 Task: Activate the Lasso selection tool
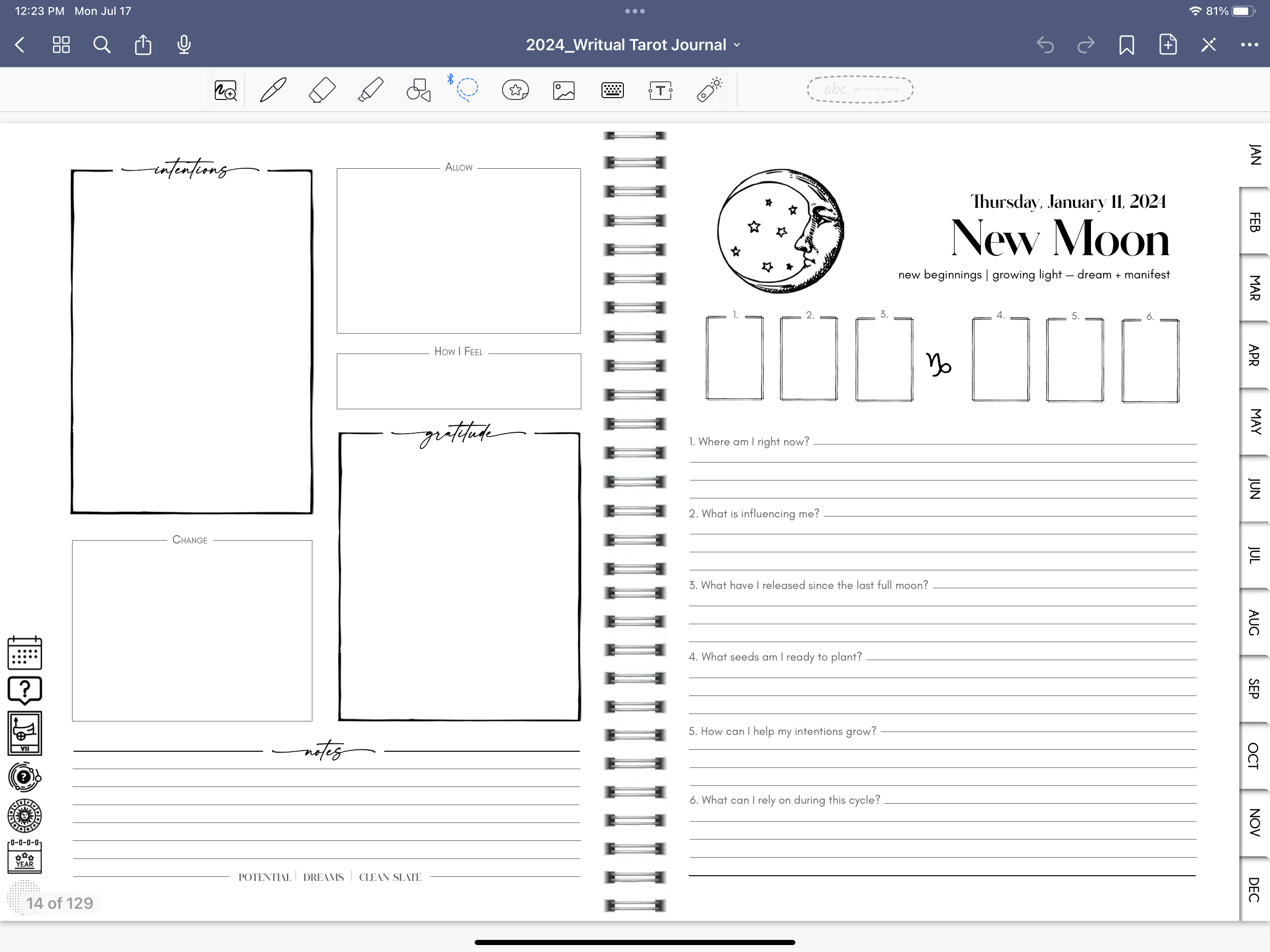point(467,89)
